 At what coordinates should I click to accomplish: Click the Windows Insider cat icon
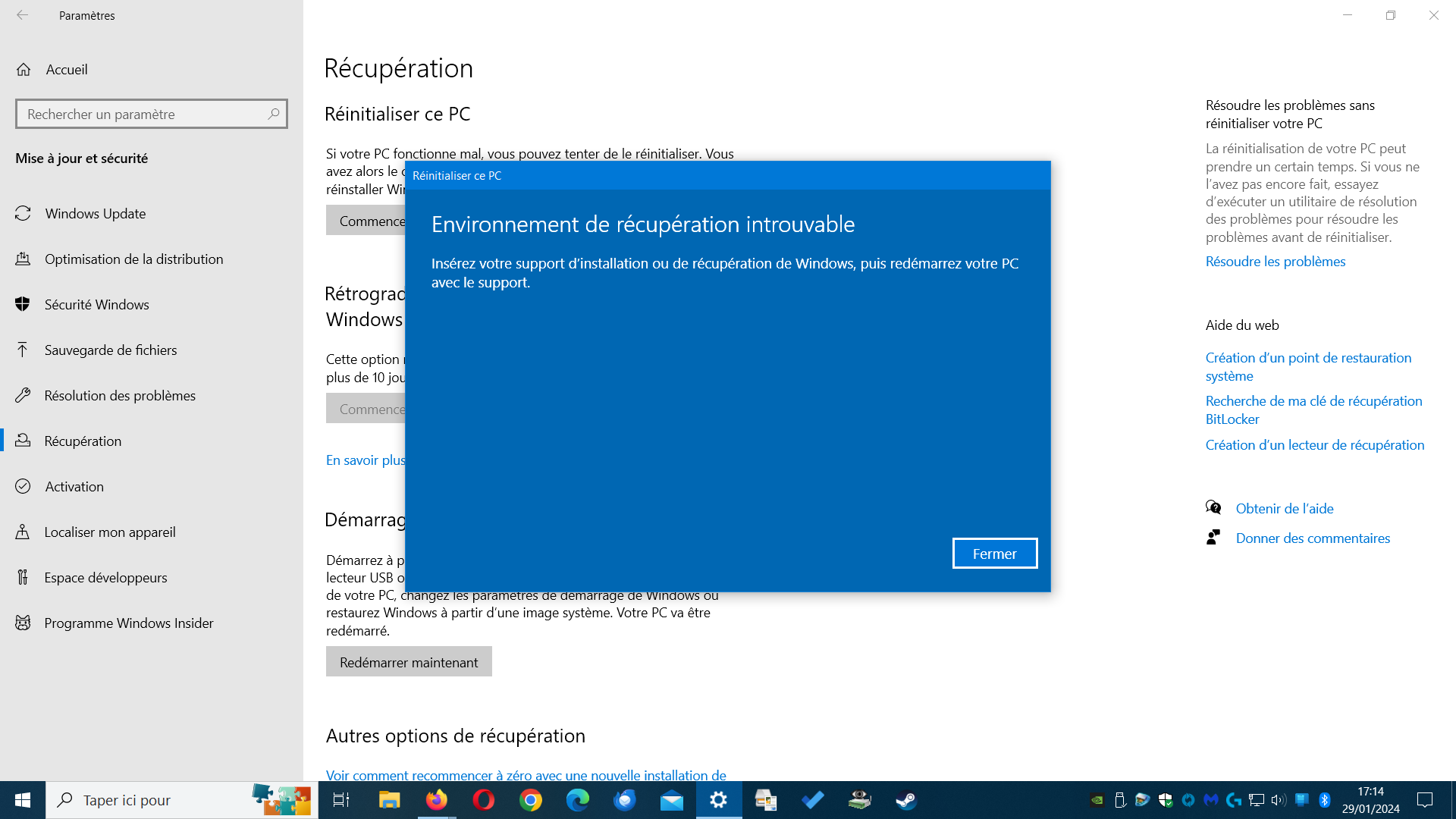pos(24,623)
